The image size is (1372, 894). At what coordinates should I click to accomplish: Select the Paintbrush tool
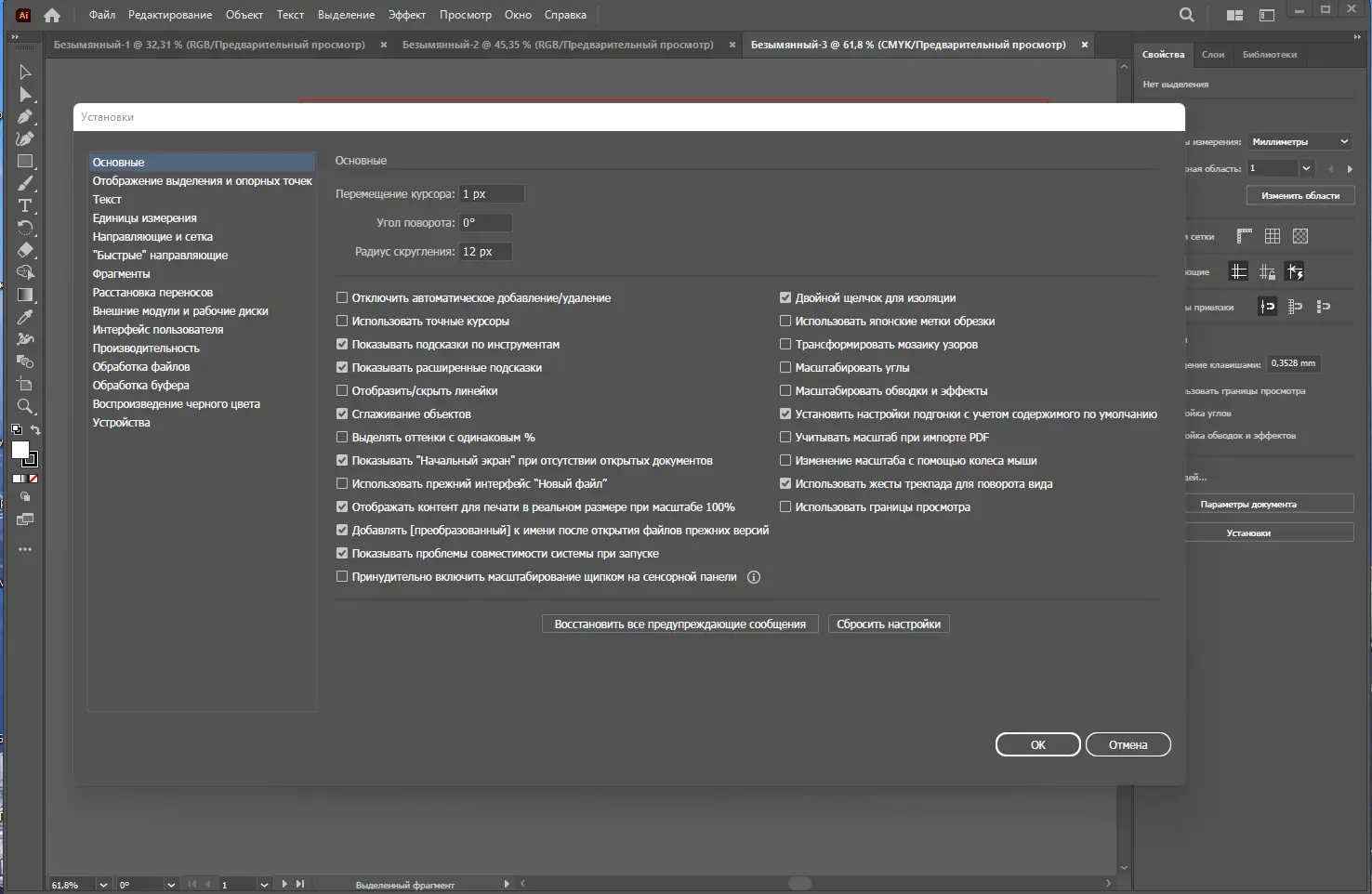pos(25,184)
